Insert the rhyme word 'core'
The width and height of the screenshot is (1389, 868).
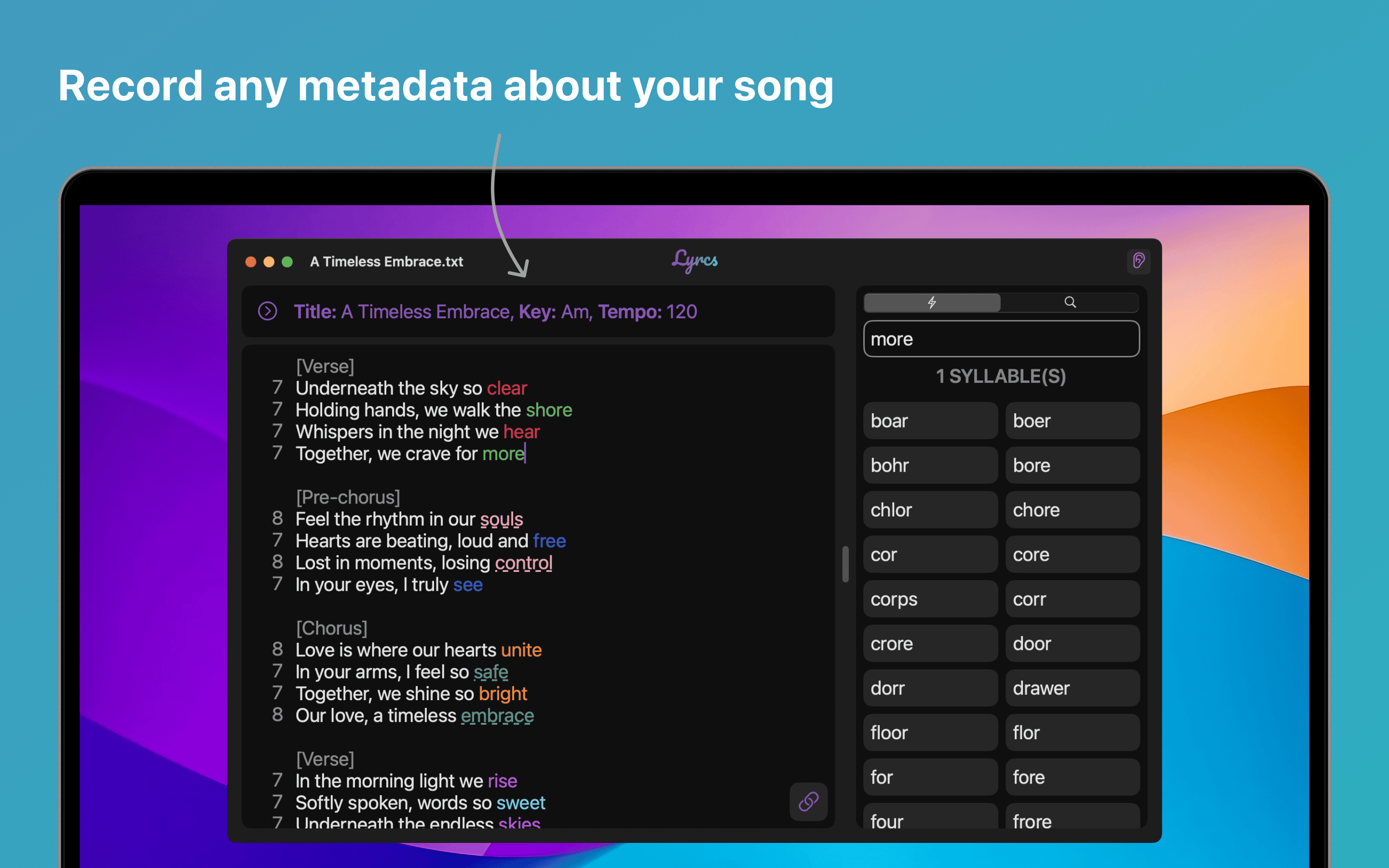[x=1072, y=555]
